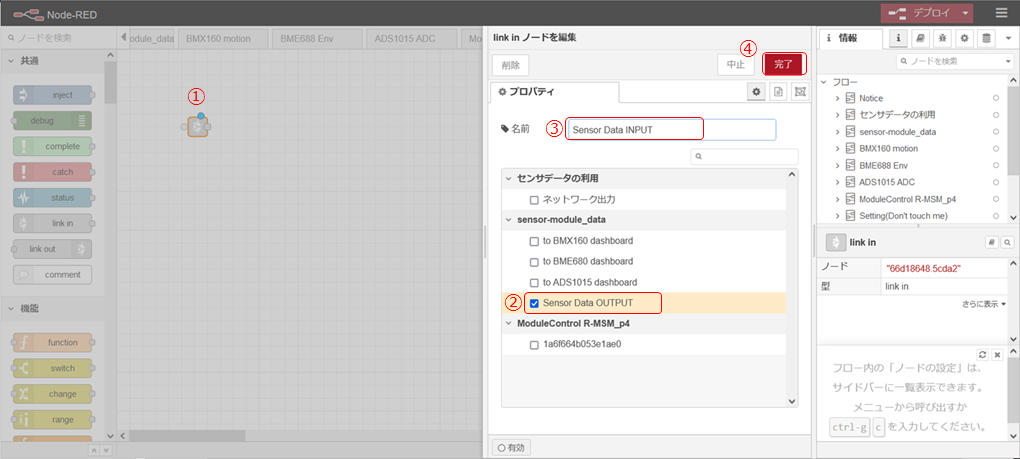Image resolution: width=1020 pixels, height=459 pixels.
Task: Open the hamburger main menu
Action: pyautogui.click(x=1001, y=13)
